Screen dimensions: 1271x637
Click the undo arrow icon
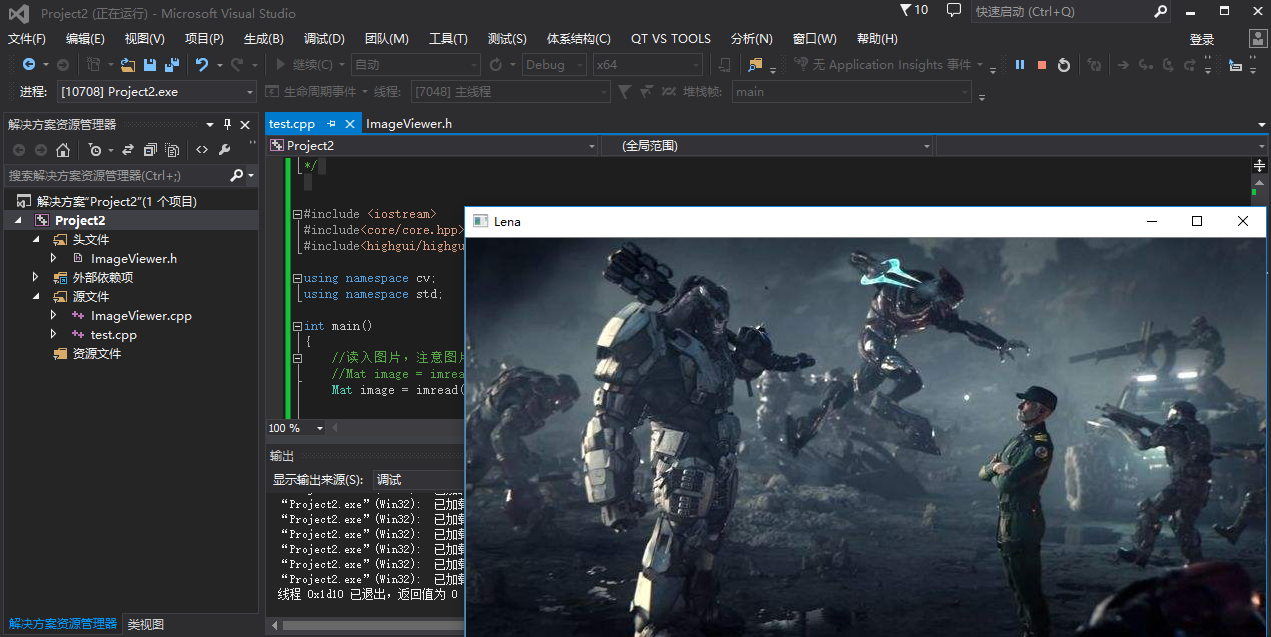(x=202, y=64)
